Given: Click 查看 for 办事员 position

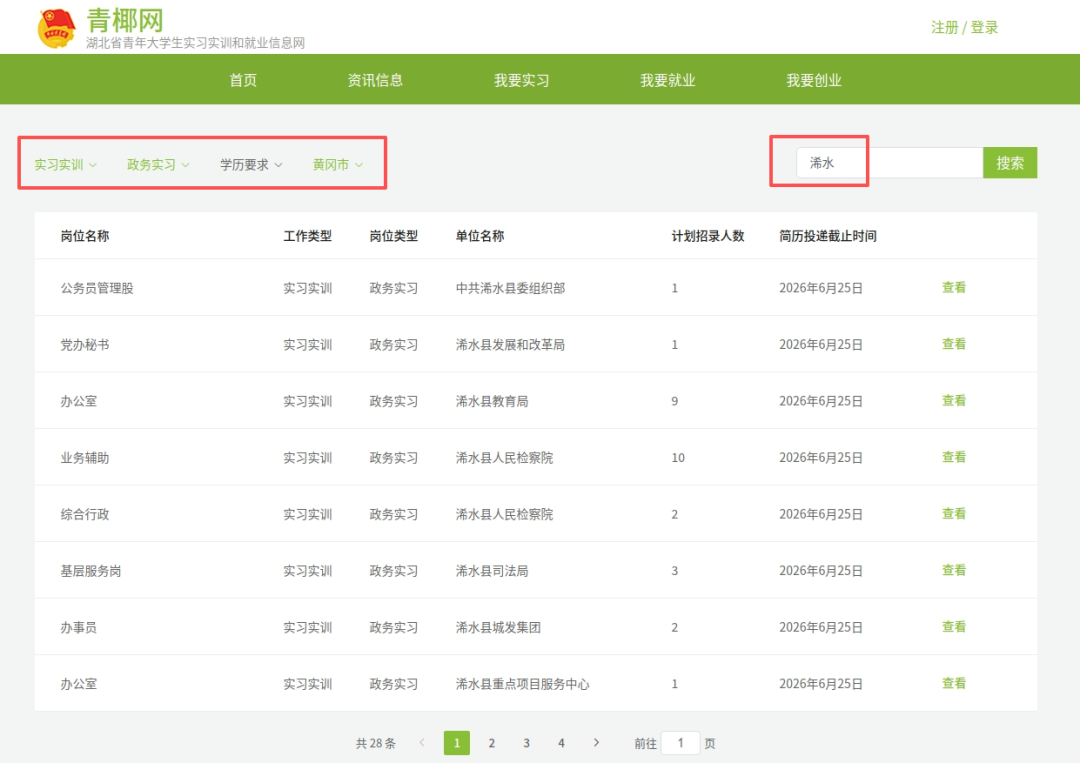Looking at the screenshot, I should click(x=954, y=626).
